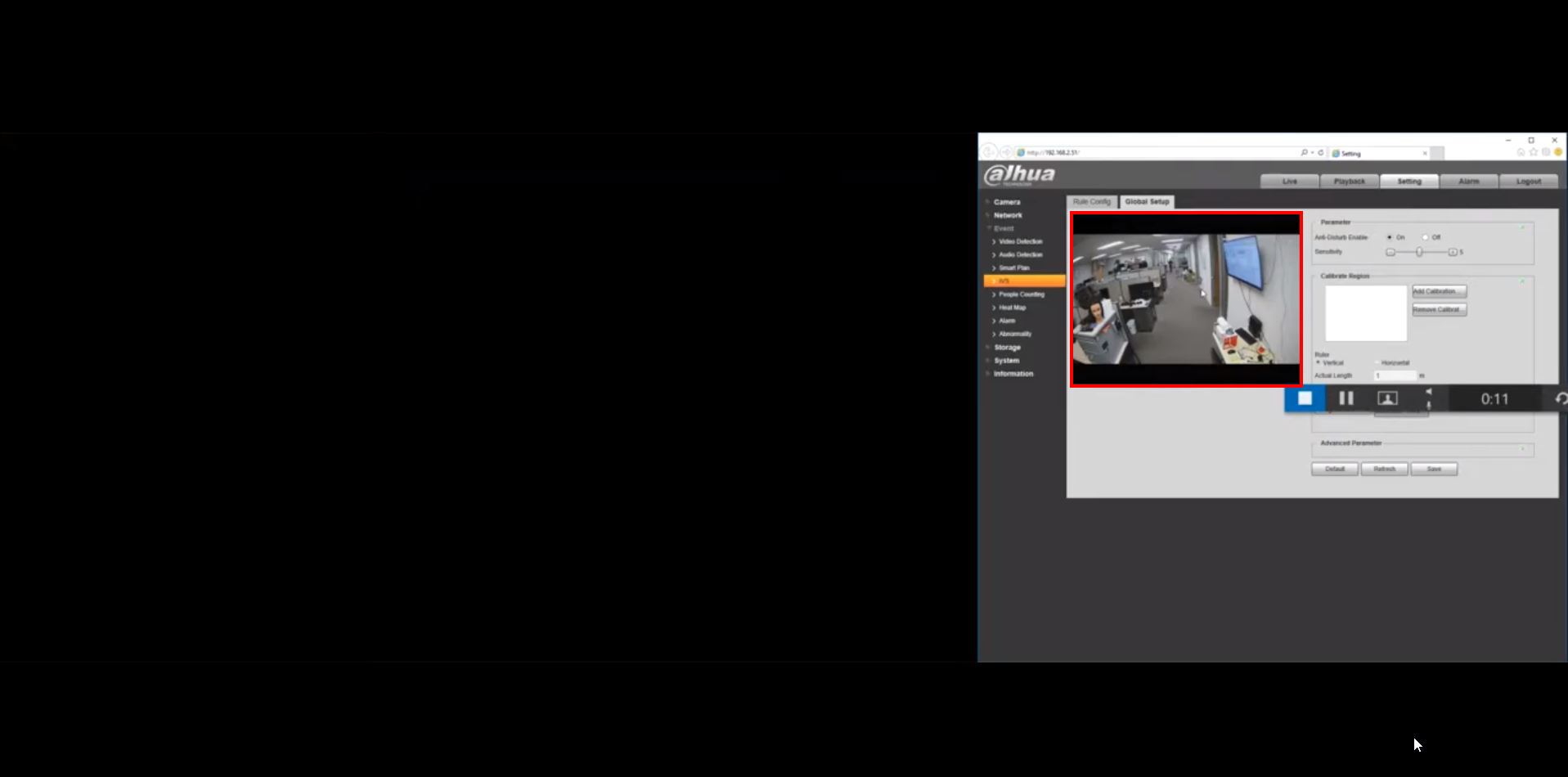Open Audio Detection in sidebar

[1020, 254]
